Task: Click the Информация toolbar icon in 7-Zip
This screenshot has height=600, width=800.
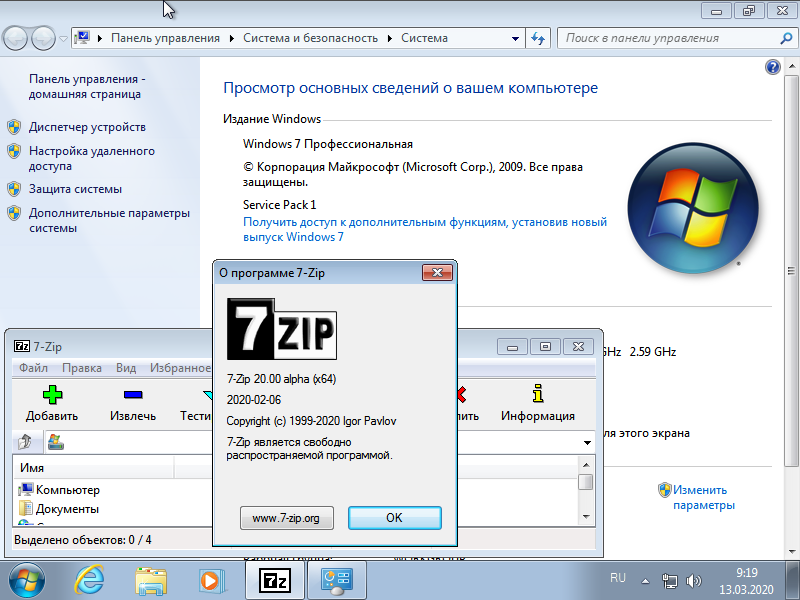Action: 538,394
